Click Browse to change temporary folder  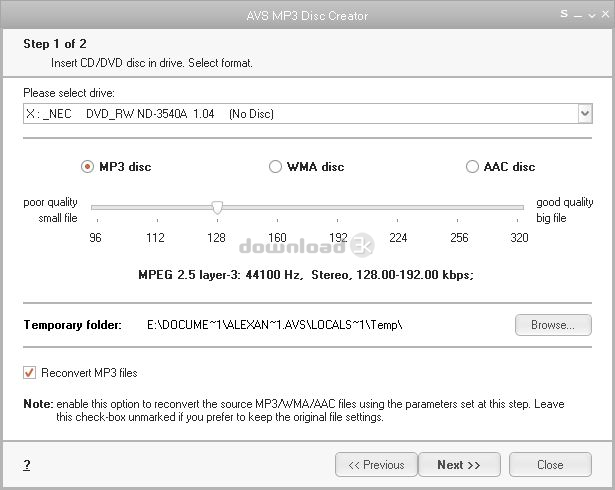(553, 325)
